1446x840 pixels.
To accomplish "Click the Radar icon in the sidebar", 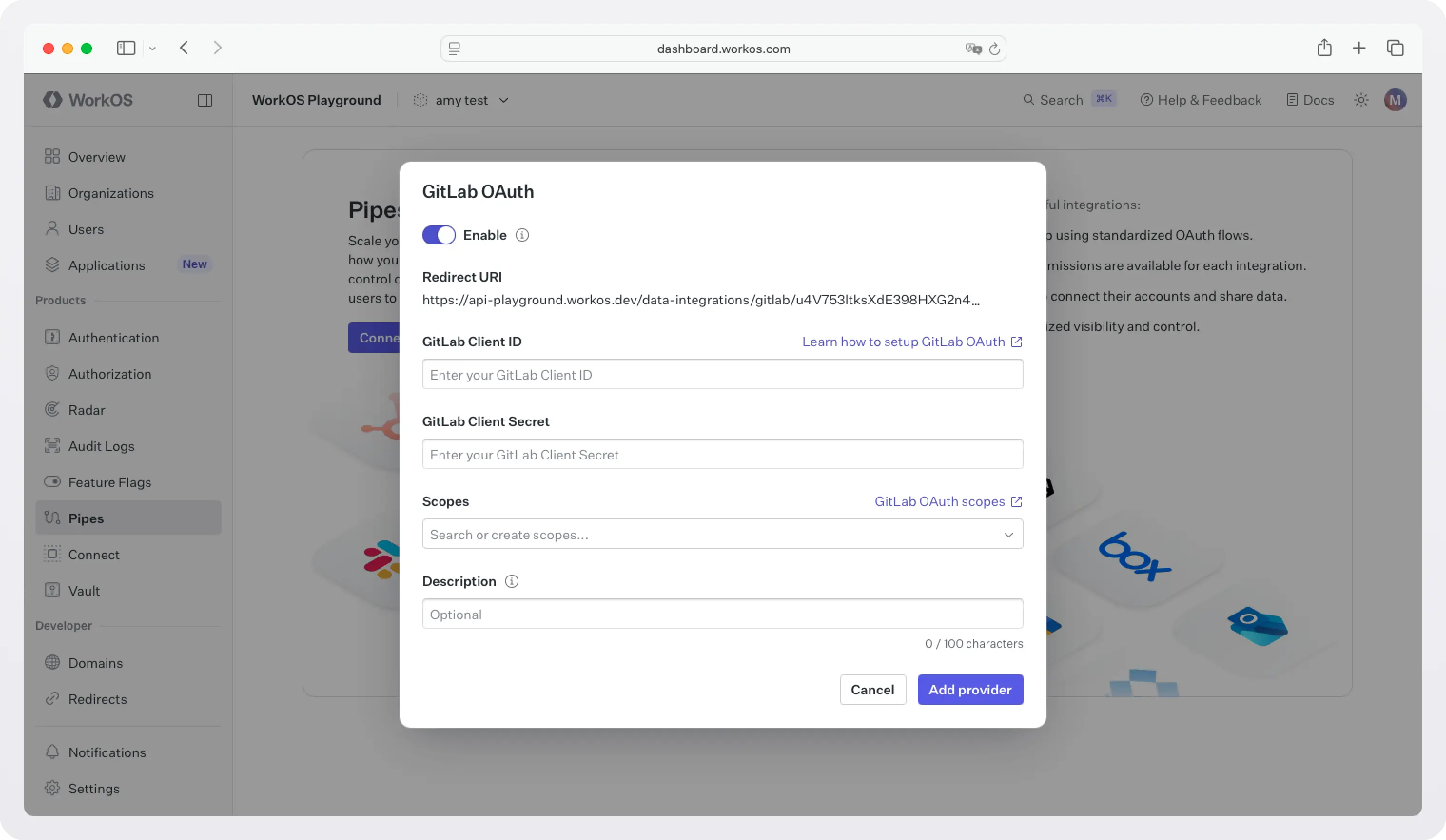I will coord(52,410).
